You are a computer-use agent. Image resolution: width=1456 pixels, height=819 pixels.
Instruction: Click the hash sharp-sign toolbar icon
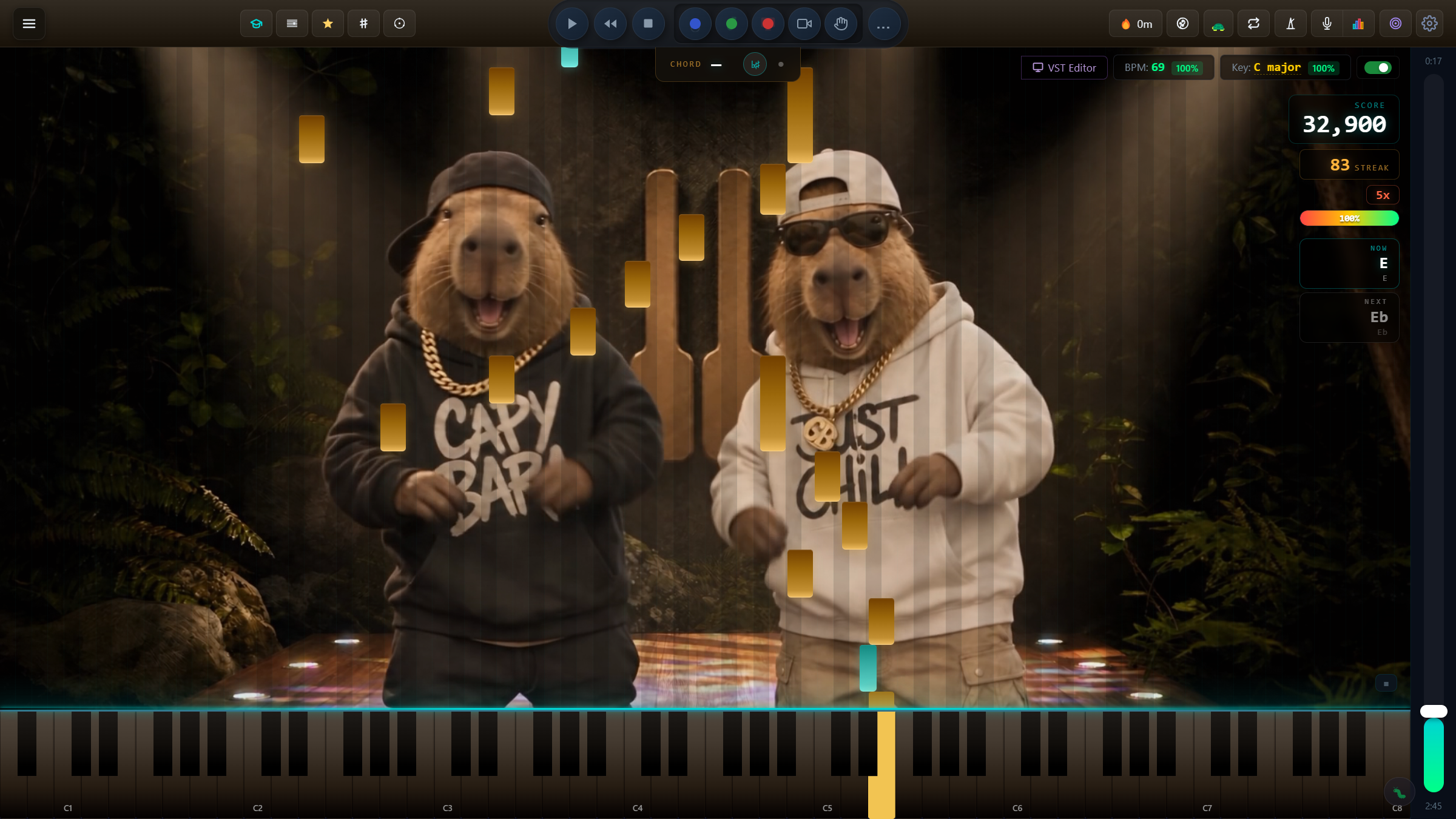[x=363, y=24]
